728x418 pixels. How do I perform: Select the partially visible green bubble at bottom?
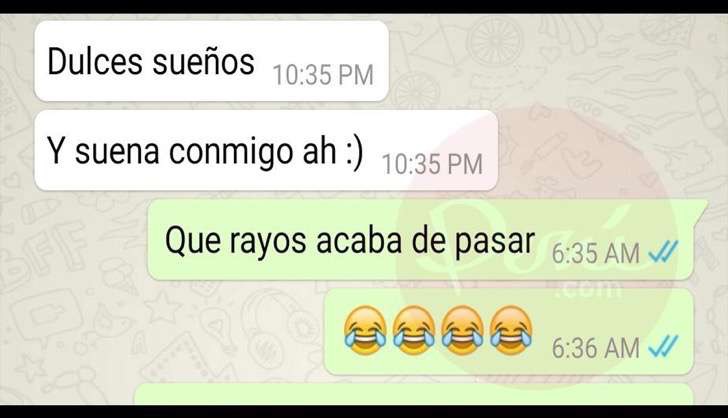tap(413, 394)
